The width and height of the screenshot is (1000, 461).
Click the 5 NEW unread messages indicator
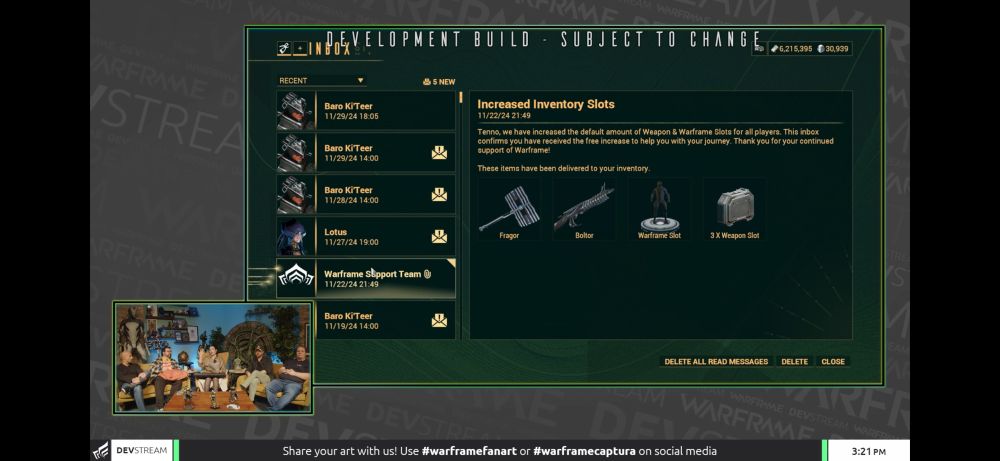pyautogui.click(x=439, y=82)
